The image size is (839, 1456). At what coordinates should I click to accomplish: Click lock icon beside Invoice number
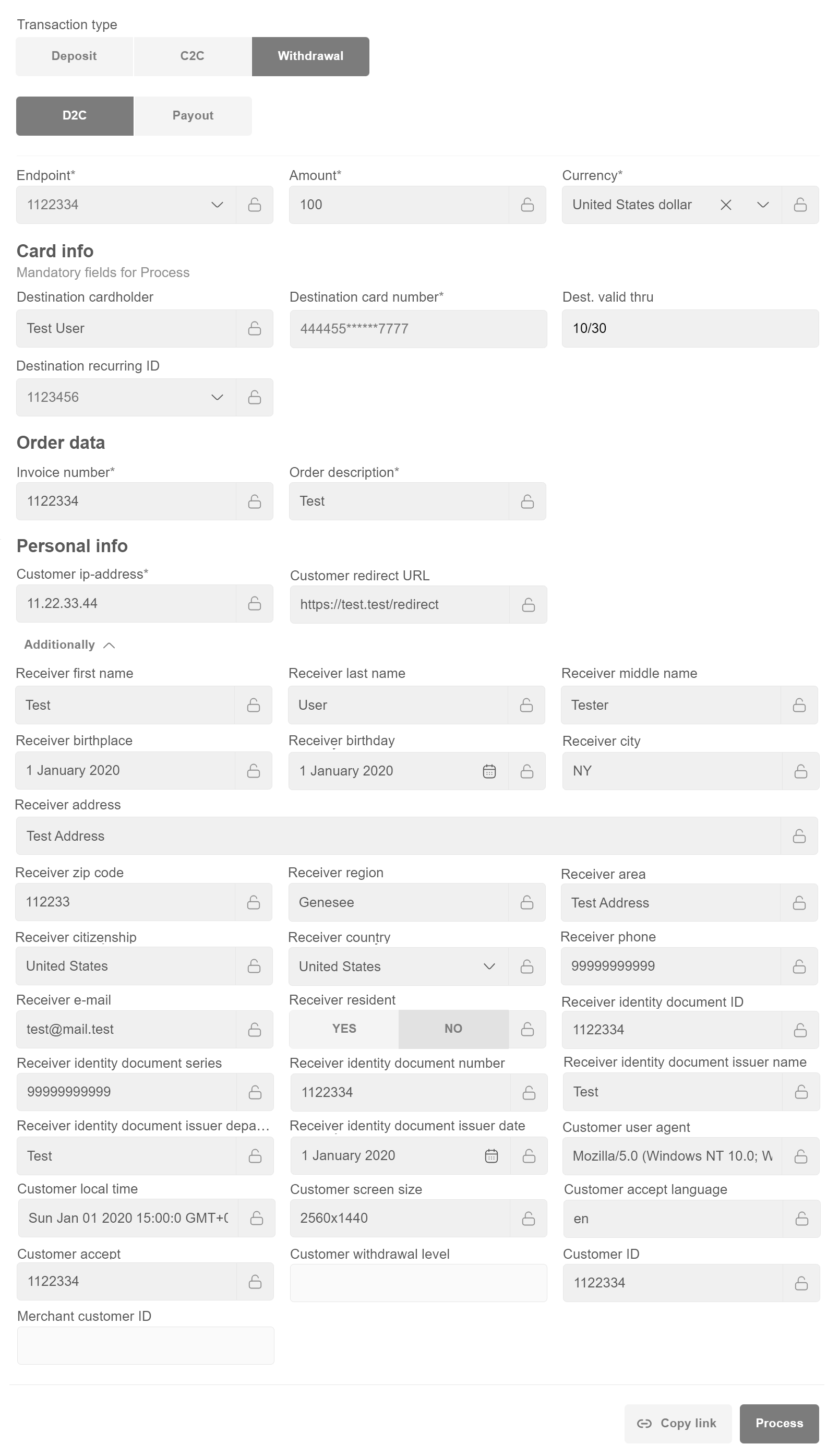pyautogui.click(x=254, y=502)
